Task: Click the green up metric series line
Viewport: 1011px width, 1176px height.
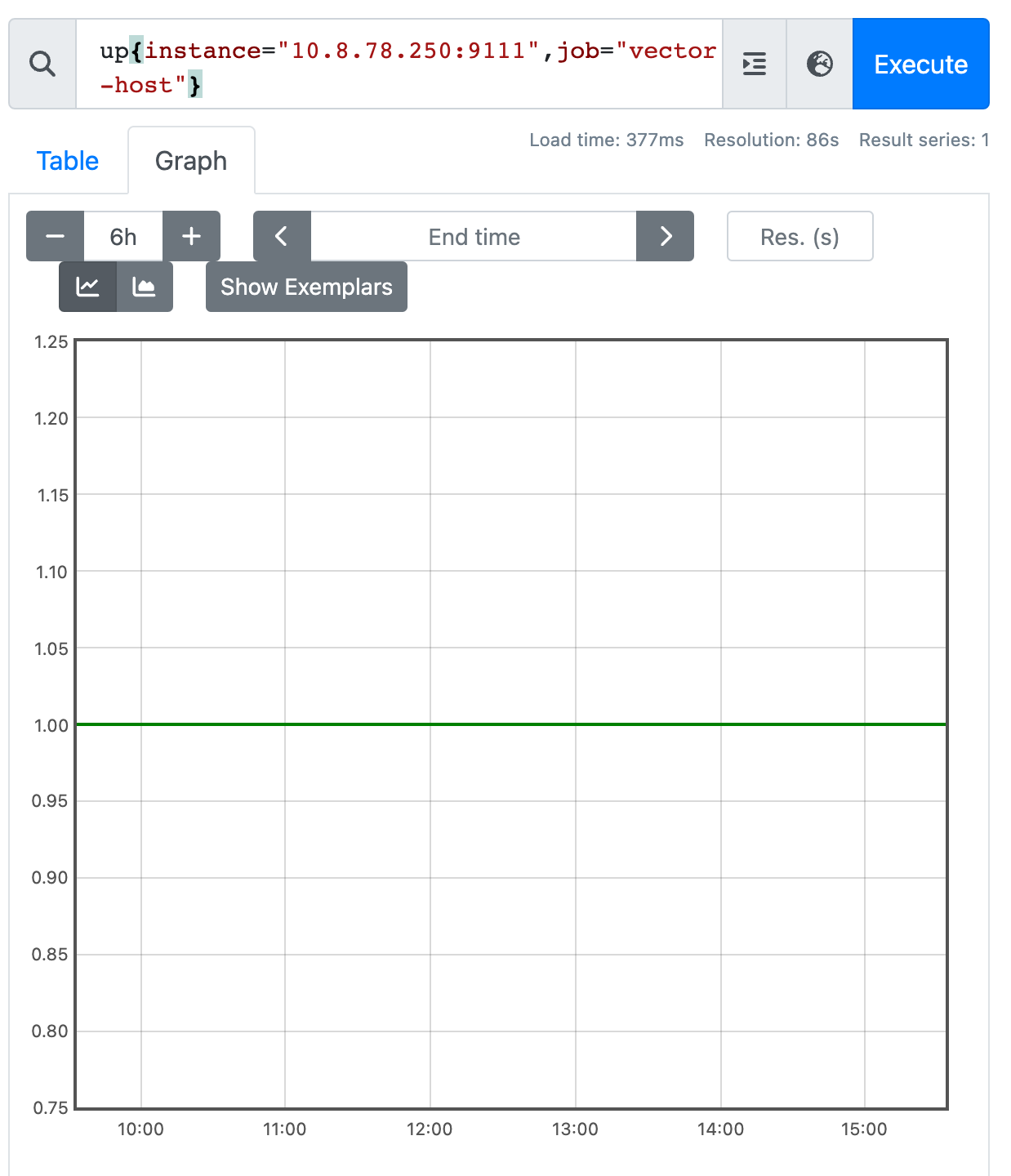Action: click(506, 724)
